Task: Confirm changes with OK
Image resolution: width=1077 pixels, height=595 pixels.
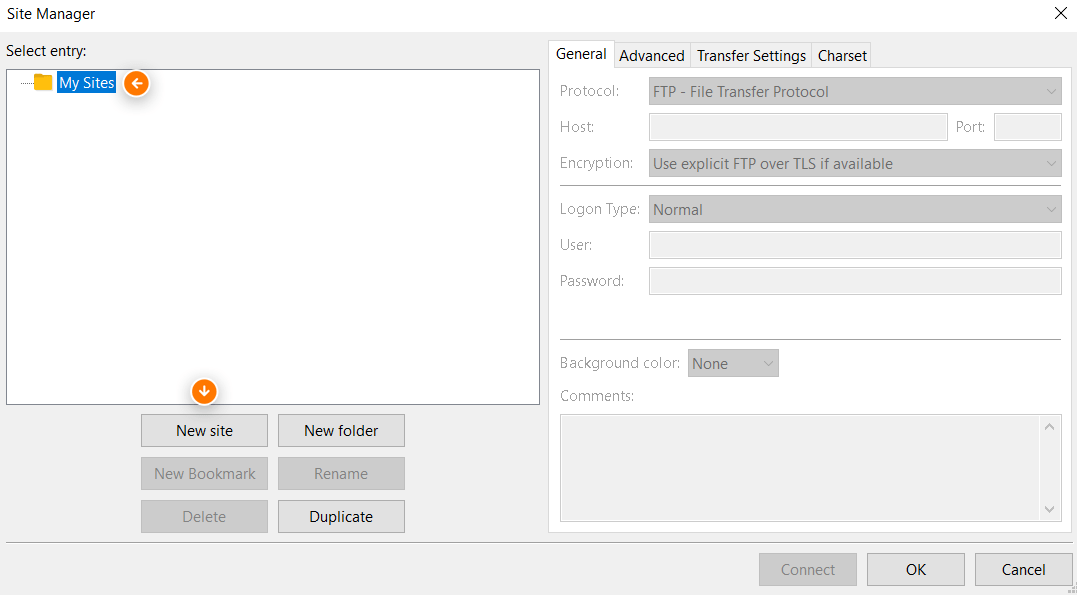Action: [x=915, y=569]
